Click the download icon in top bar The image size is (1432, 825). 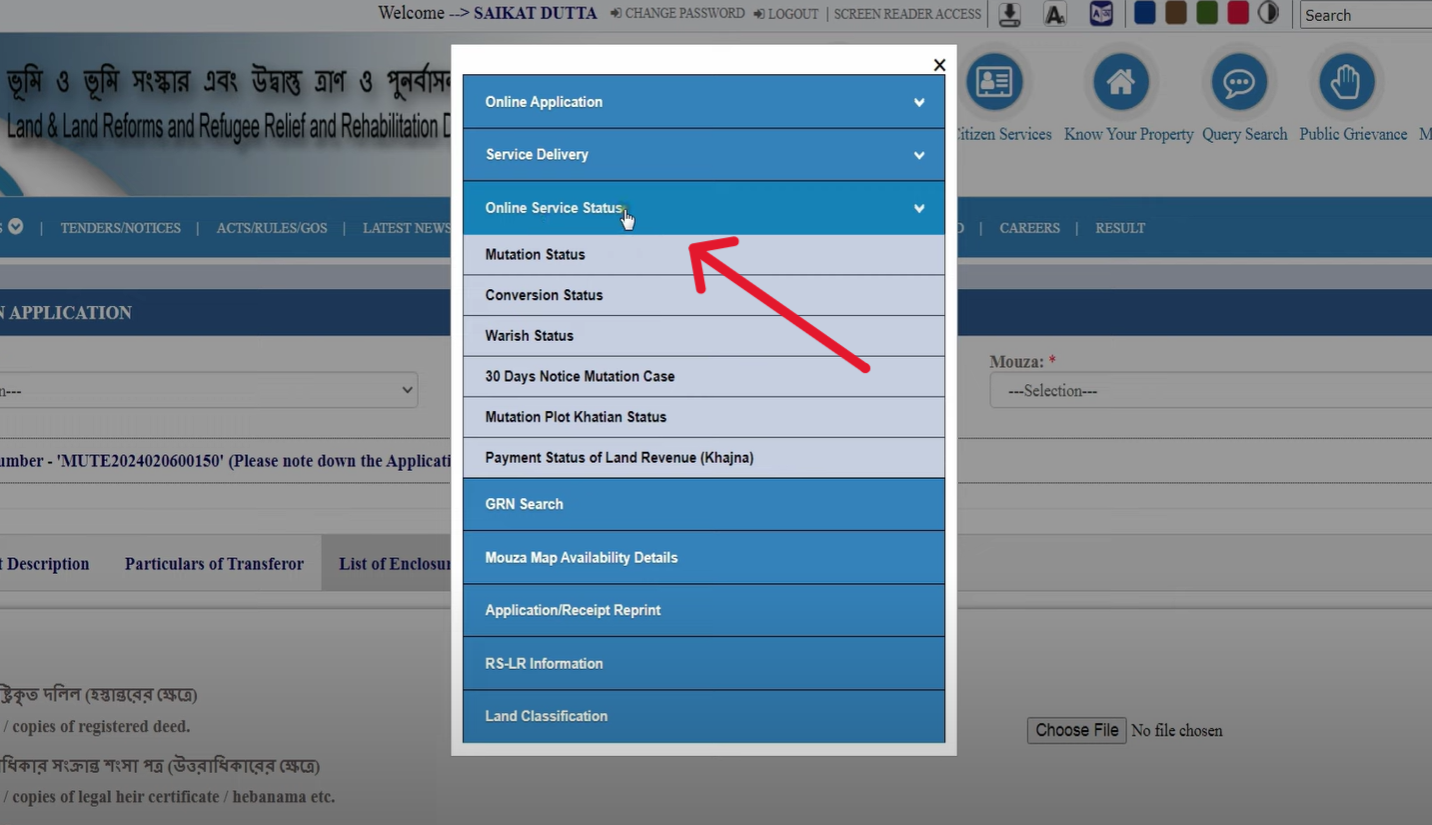tap(1009, 14)
